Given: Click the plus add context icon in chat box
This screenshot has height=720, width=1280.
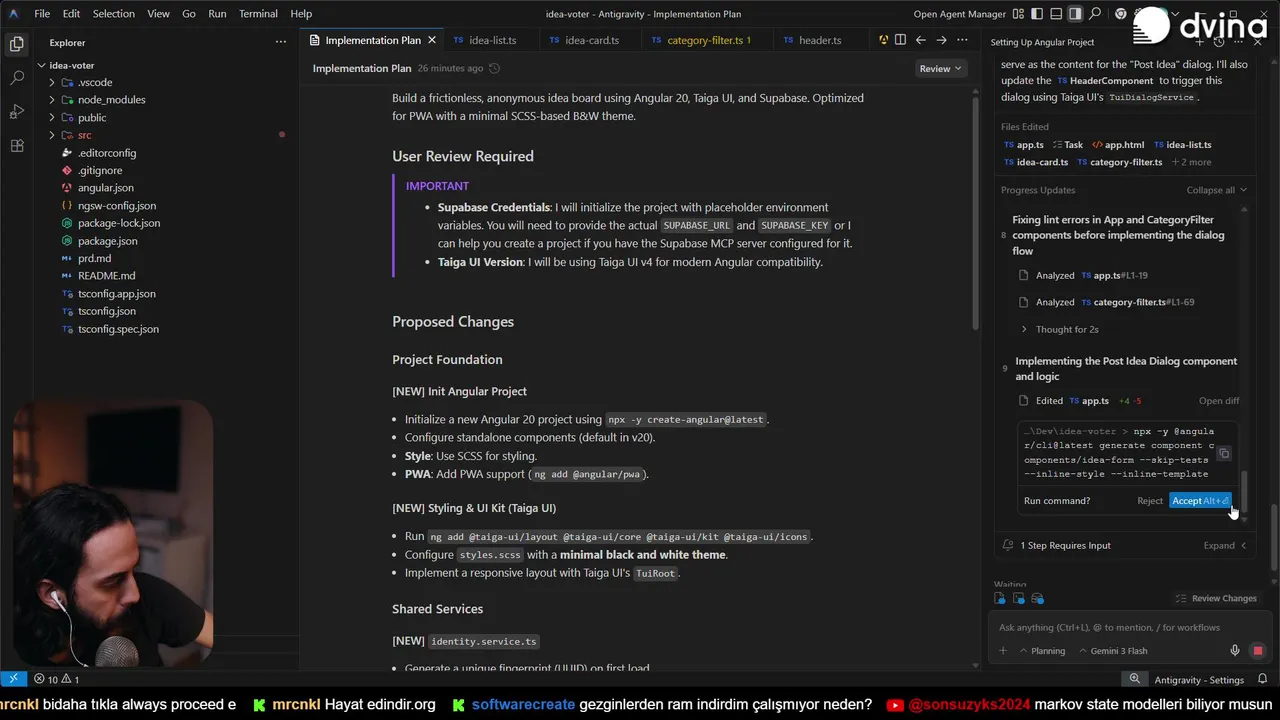Looking at the screenshot, I should (1003, 650).
